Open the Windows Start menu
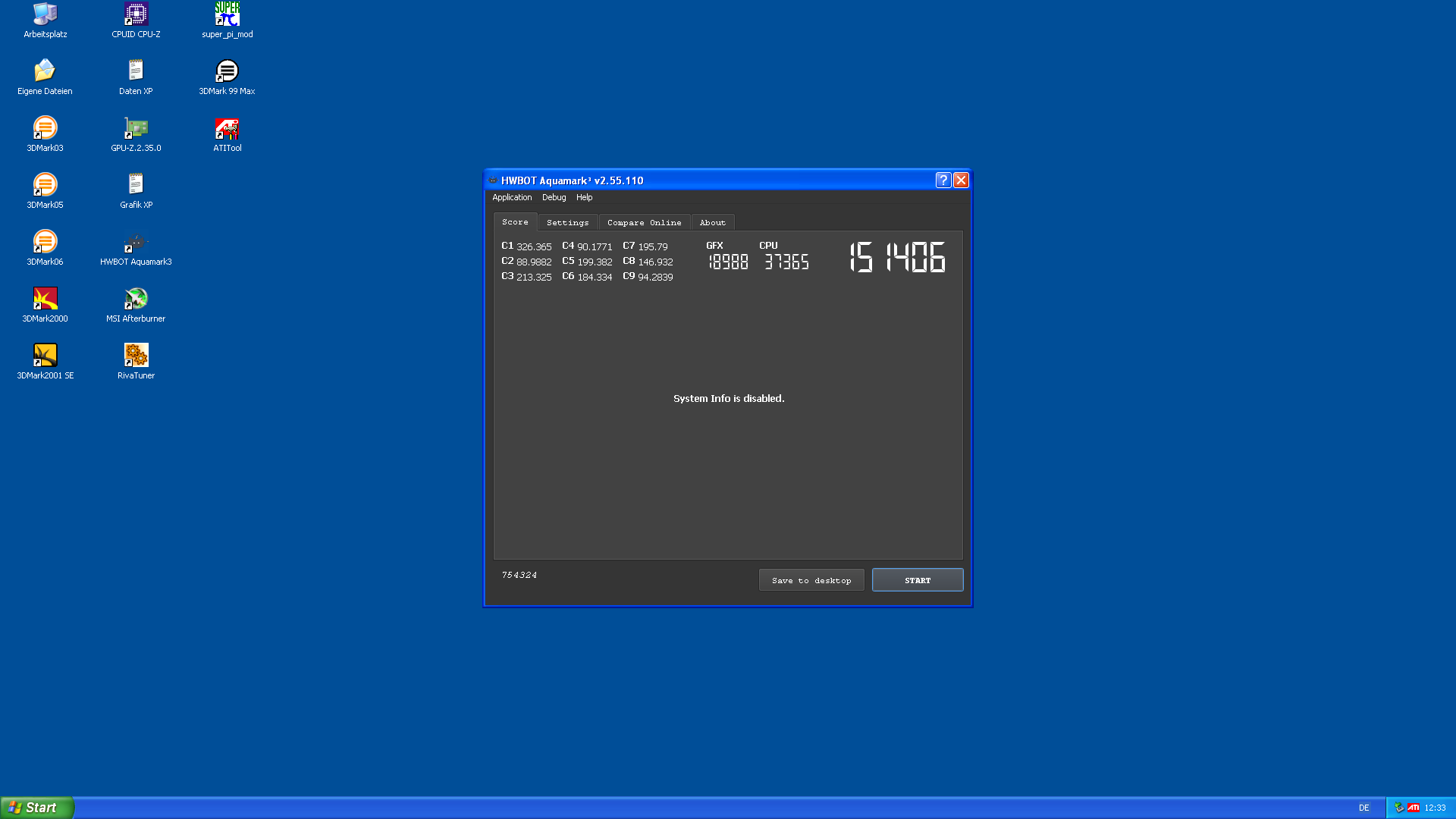 [37, 808]
